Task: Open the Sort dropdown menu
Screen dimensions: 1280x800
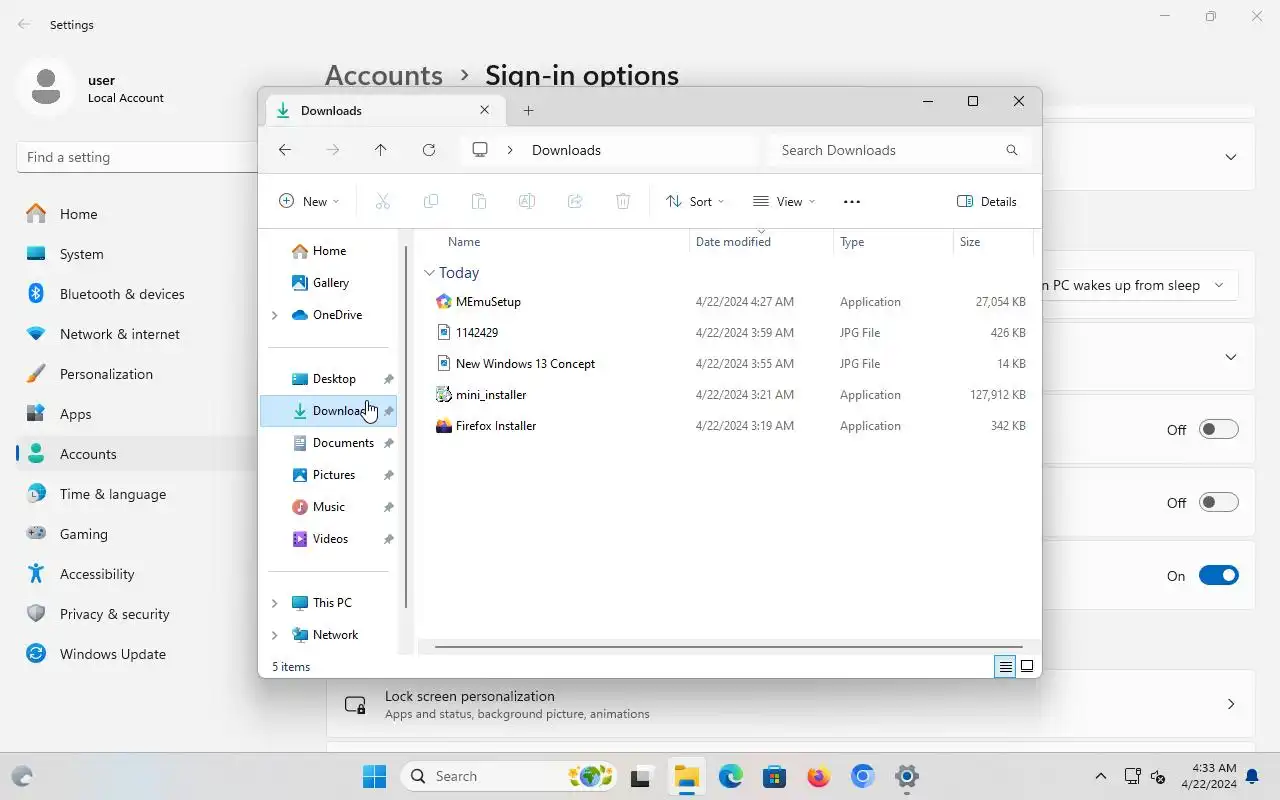Action: 695,201
